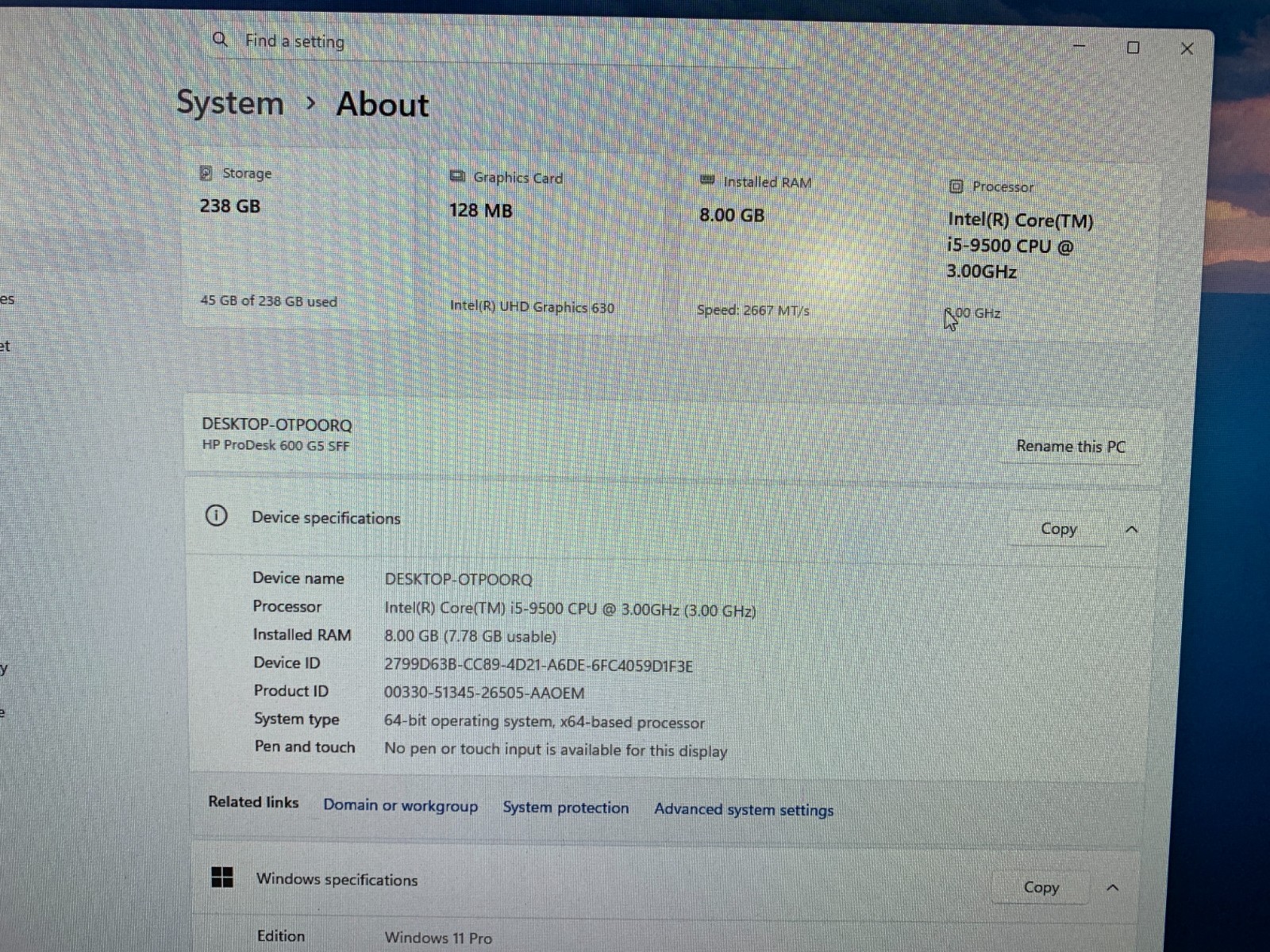Collapse the Device specifications section
The height and width of the screenshot is (952, 1270).
(1132, 529)
